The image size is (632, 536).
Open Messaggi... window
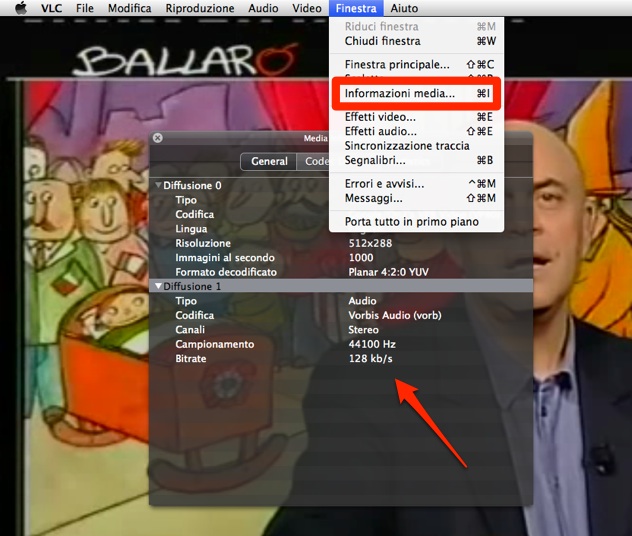tap(416, 198)
